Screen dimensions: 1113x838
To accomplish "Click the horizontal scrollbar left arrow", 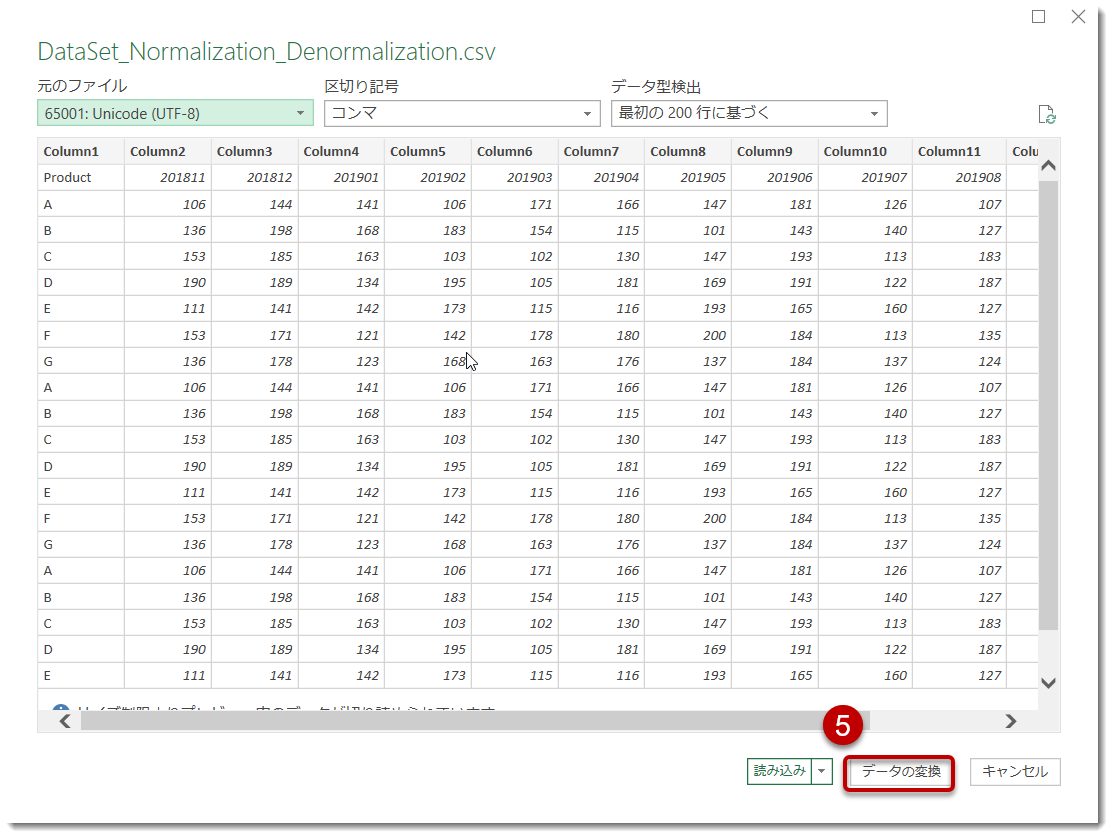I will 65,722.
